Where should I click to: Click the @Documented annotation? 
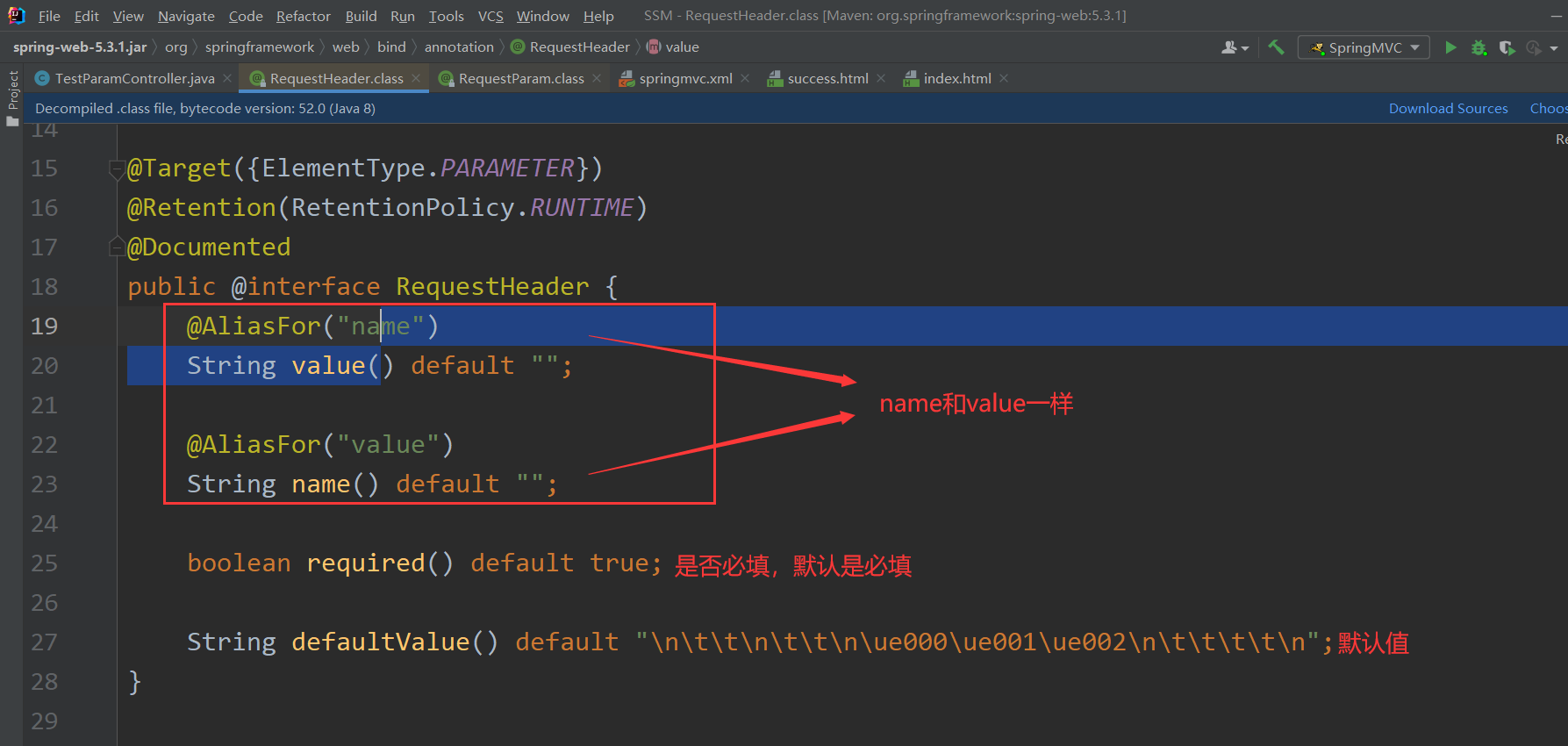point(209,247)
